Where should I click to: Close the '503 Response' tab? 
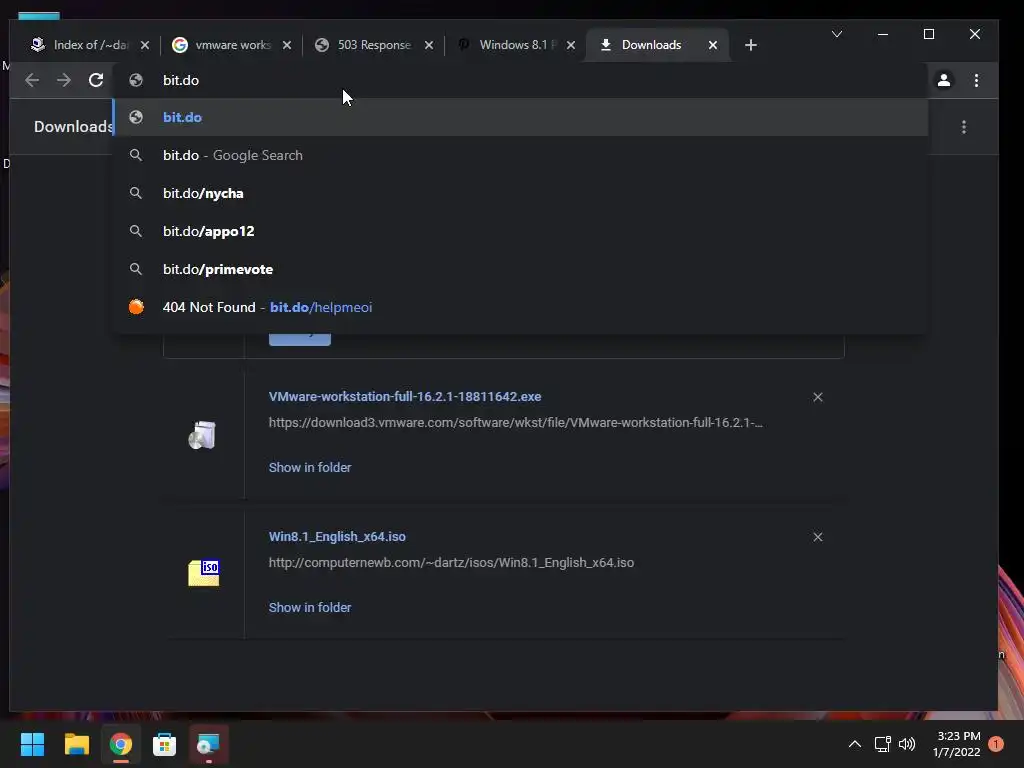pyautogui.click(x=429, y=45)
